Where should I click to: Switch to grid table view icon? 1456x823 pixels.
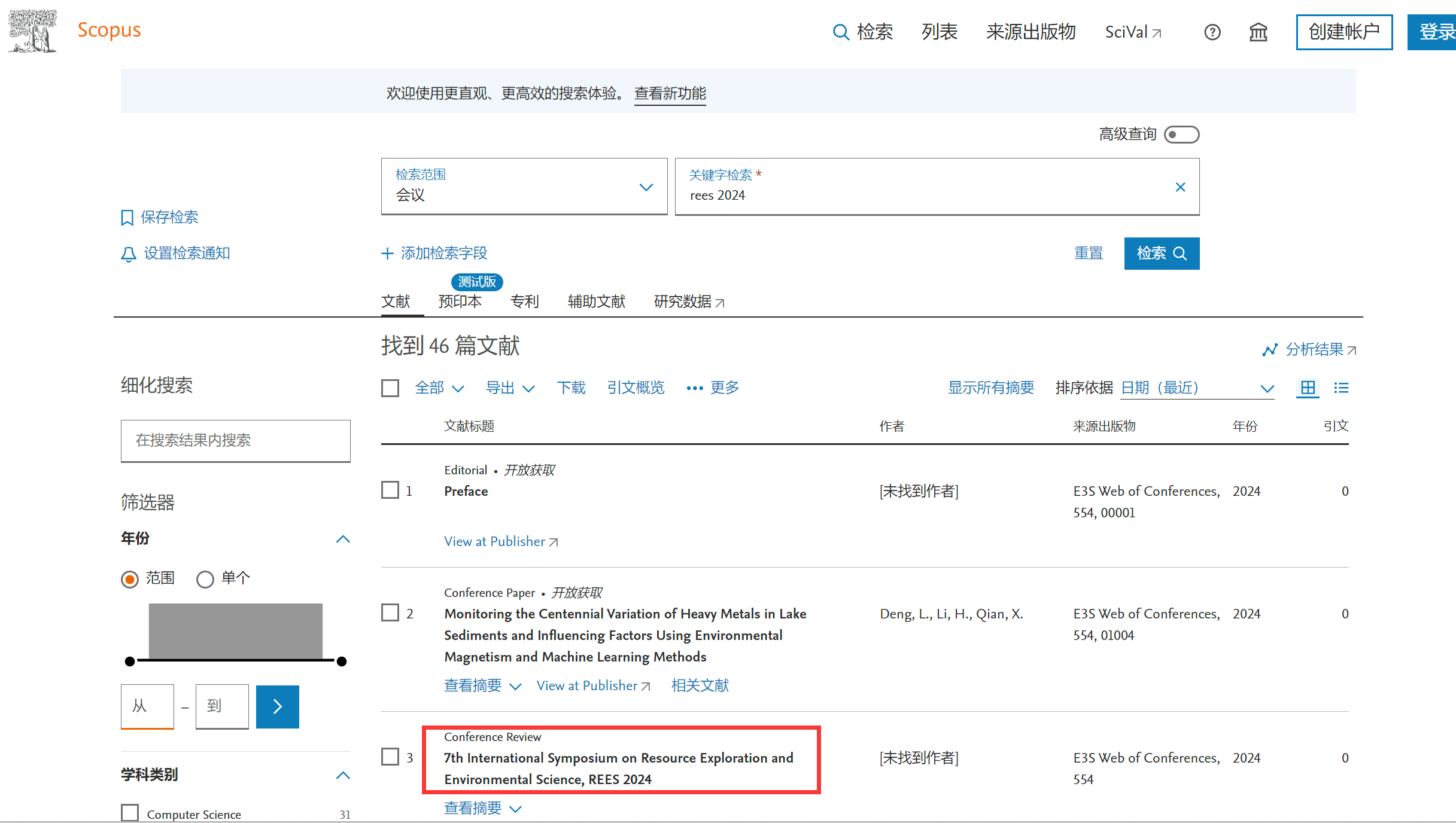[1308, 388]
